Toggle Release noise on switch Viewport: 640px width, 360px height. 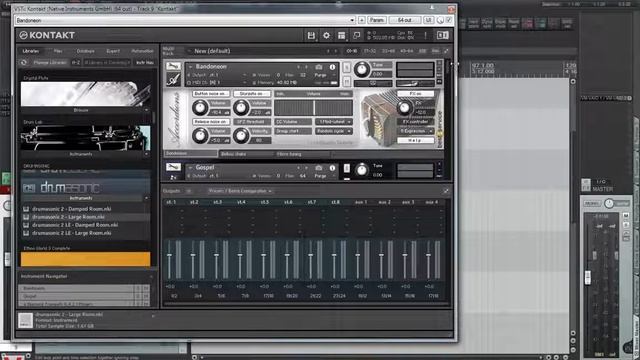pos(211,122)
